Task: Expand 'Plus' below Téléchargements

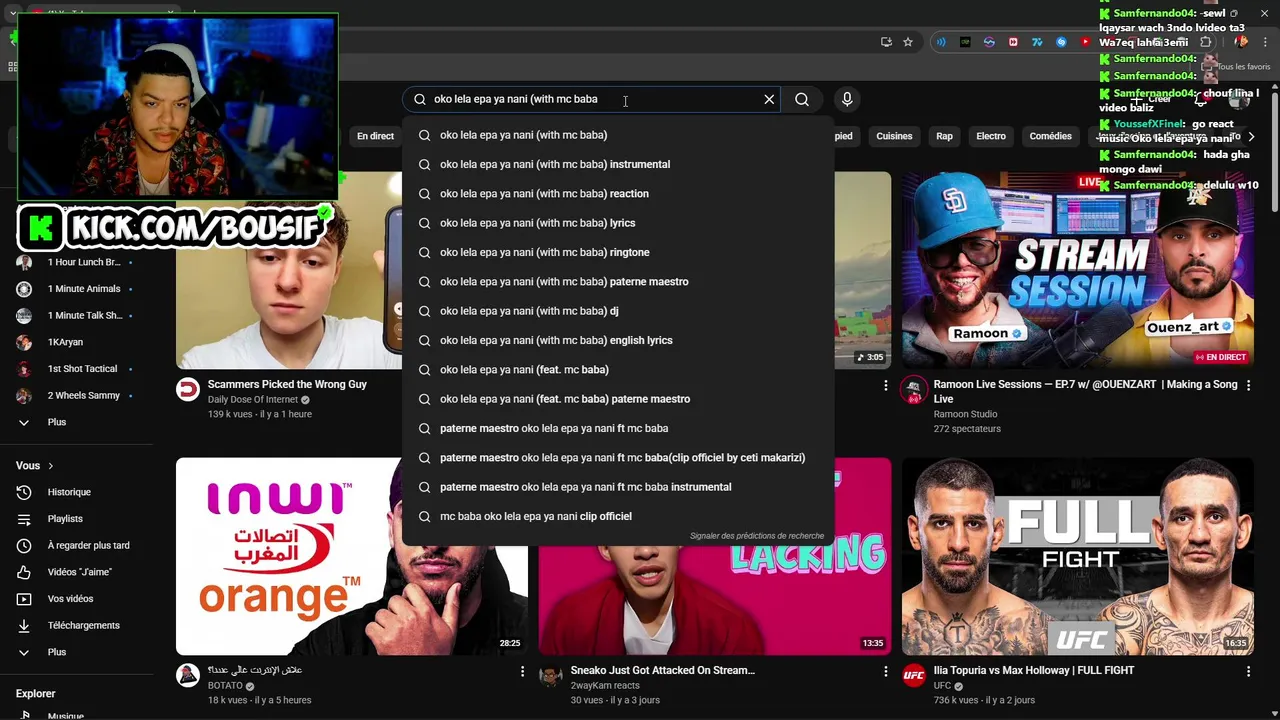Action: coord(76,652)
